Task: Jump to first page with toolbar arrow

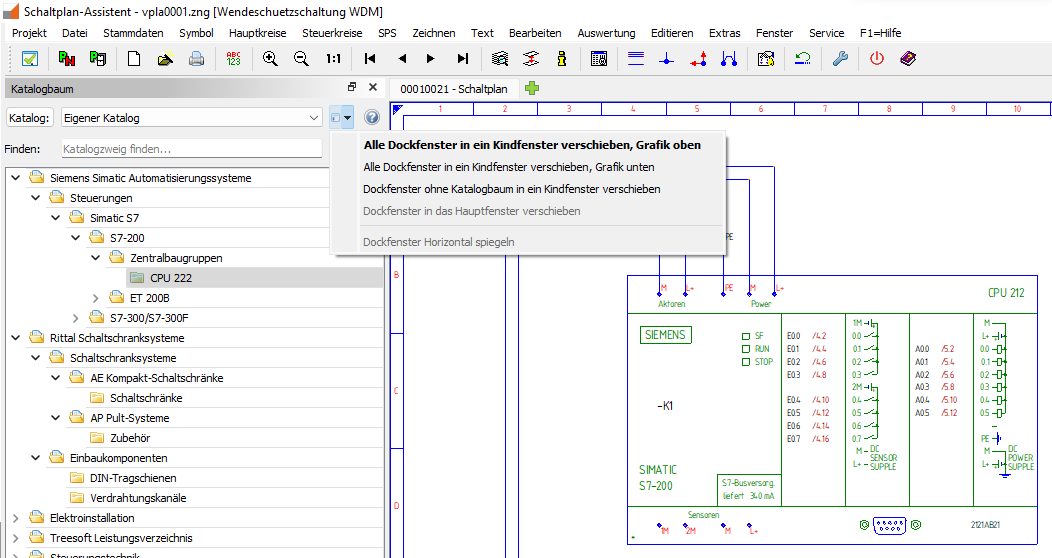Action: click(370, 59)
